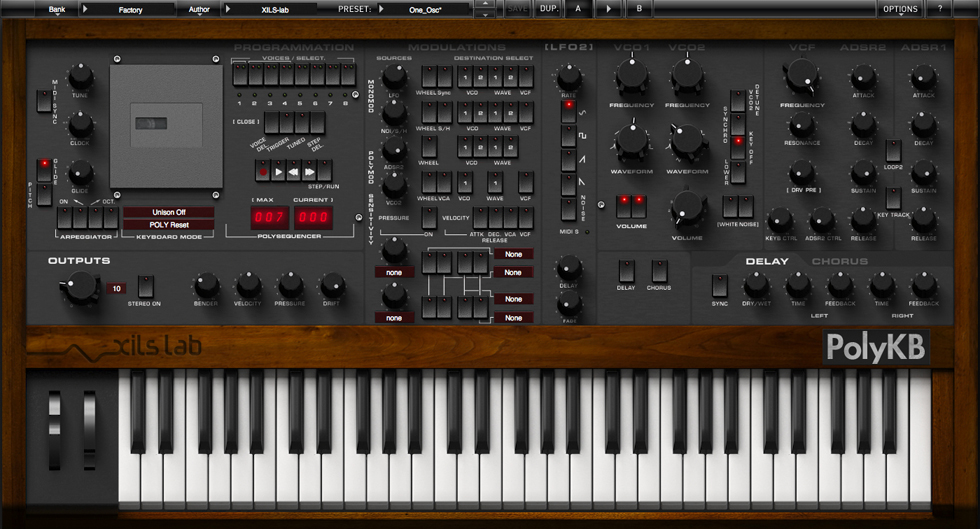Click the delay DRY/WET knob
Viewport: 980px width, 529px height.
(756, 285)
